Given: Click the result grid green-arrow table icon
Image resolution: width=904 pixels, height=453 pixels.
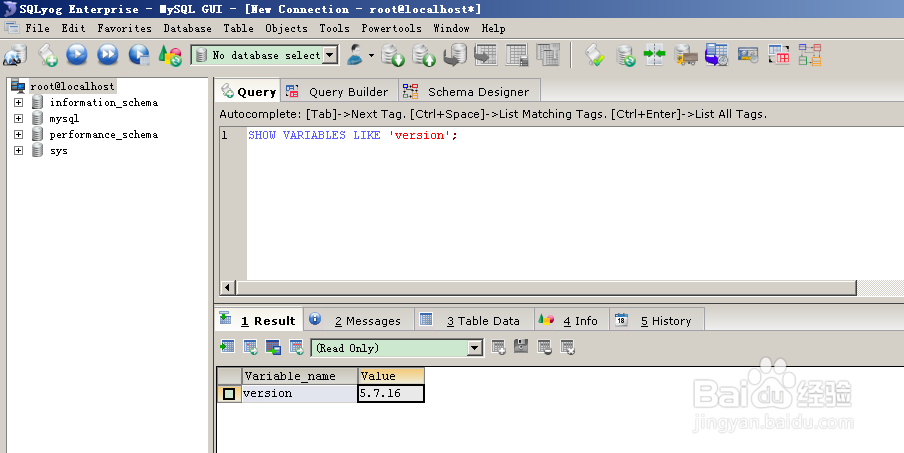Looking at the screenshot, I should [x=228, y=347].
